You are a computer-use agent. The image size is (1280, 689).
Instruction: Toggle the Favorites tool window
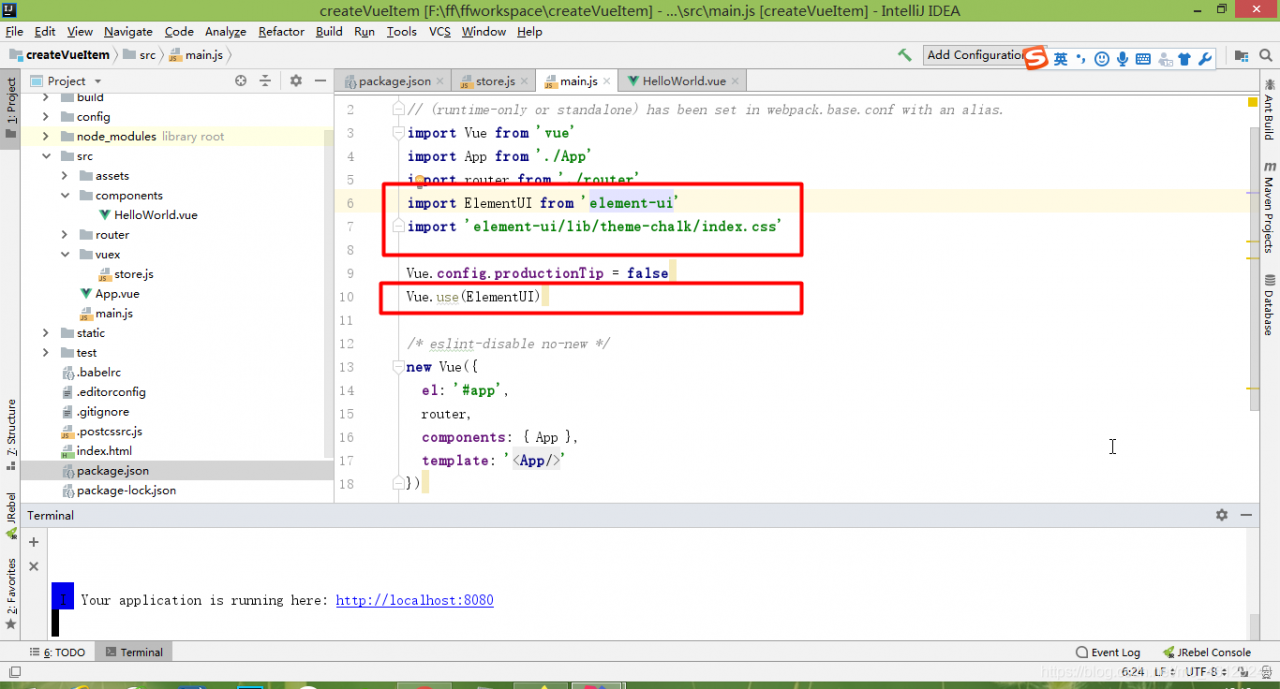pyautogui.click(x=11, y=594)
